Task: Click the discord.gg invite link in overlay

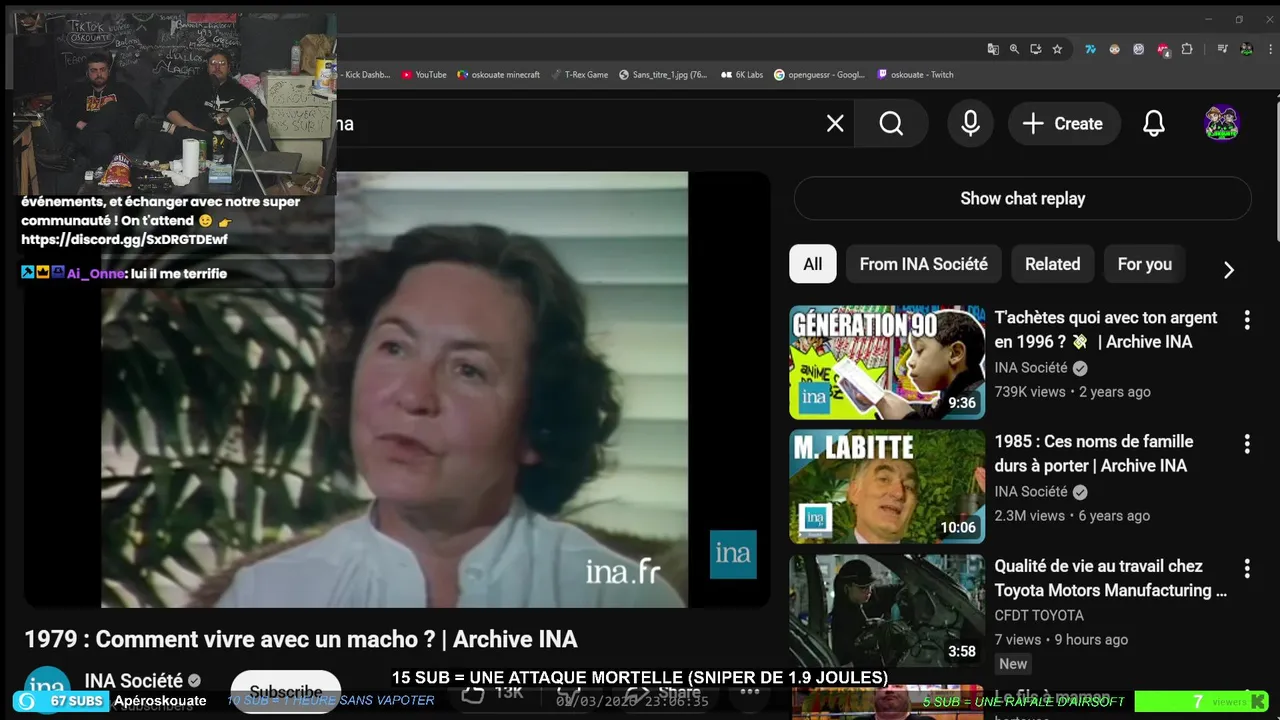Action: 124,240
